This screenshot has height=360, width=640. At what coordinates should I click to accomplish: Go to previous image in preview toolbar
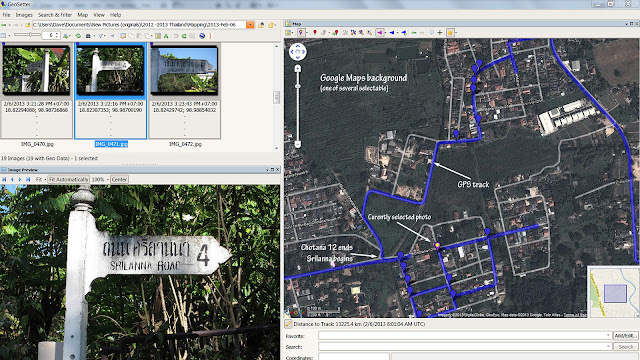pyautogui.click(x=12, y=179)
